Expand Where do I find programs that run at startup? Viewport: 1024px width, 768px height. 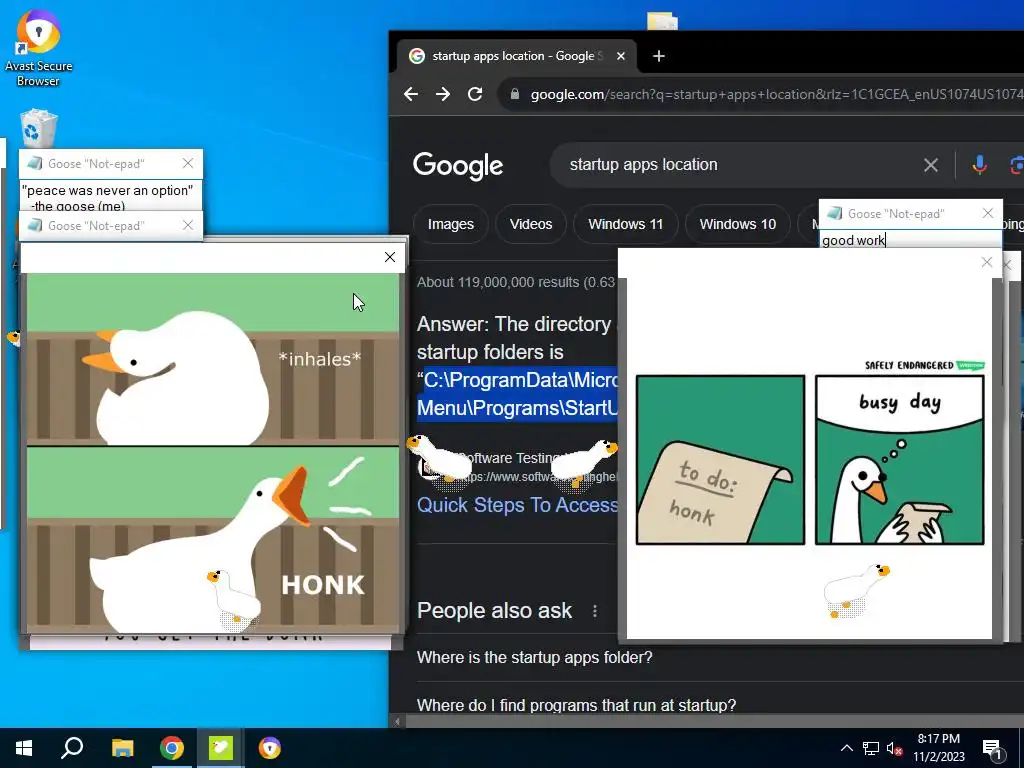click(576, 705)
